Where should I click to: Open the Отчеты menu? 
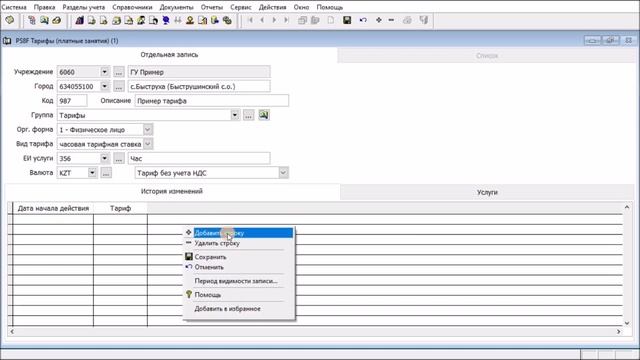coord(212,7)
